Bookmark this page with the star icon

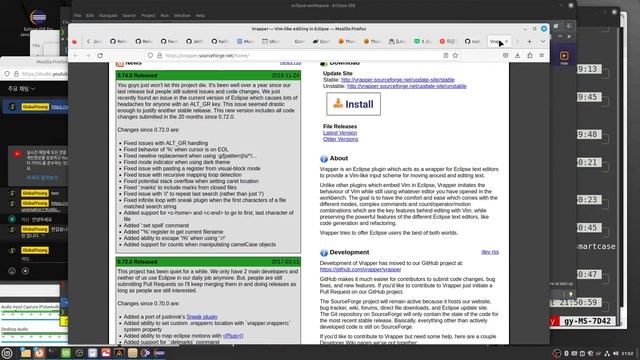pyautogui.click(x=455, y=56)
